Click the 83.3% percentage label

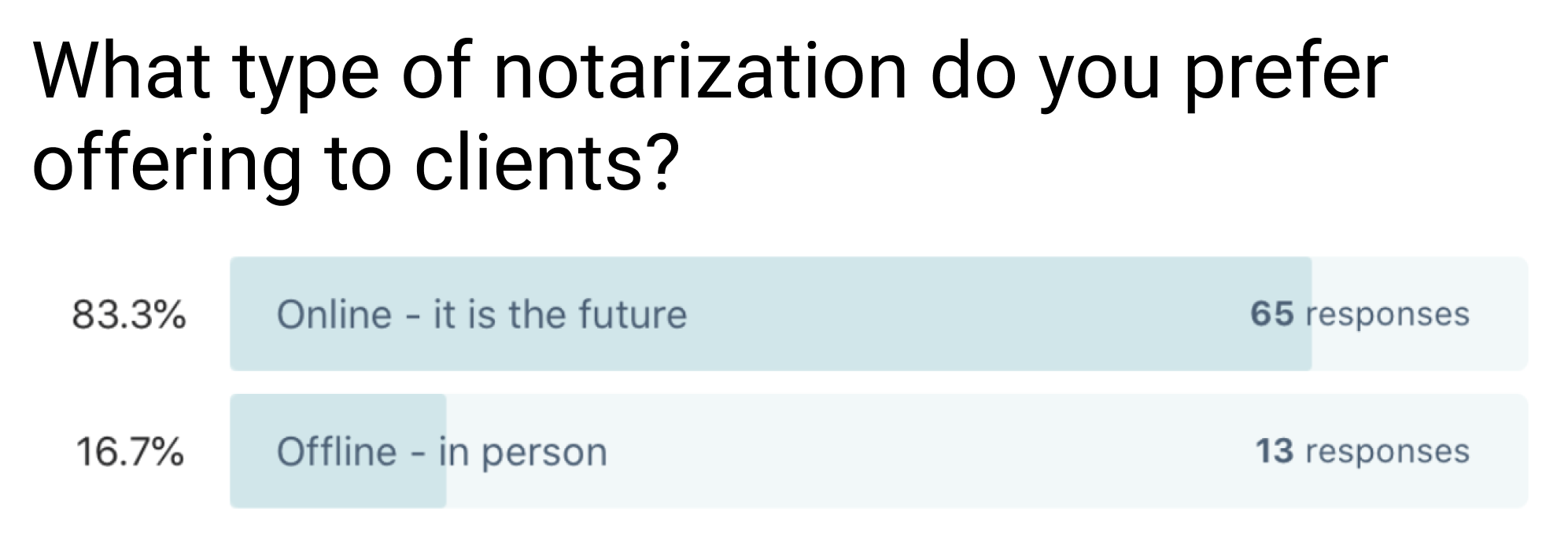tap(129, 314)
